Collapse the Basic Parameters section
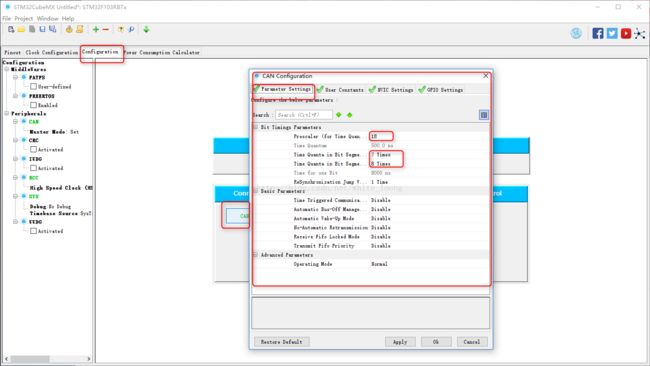This screenshot has height=366, width=650. point(256,191)
